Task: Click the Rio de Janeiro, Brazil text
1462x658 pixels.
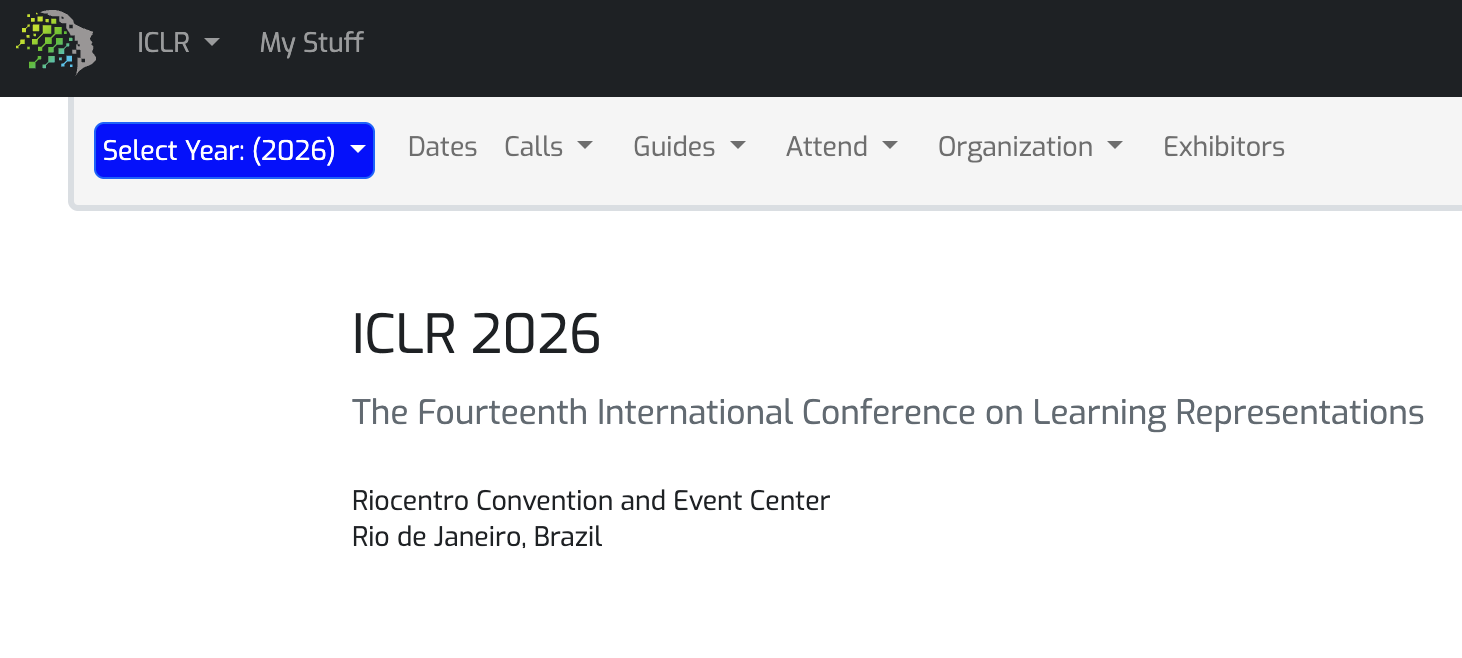Action: click(x=477, y=537)
